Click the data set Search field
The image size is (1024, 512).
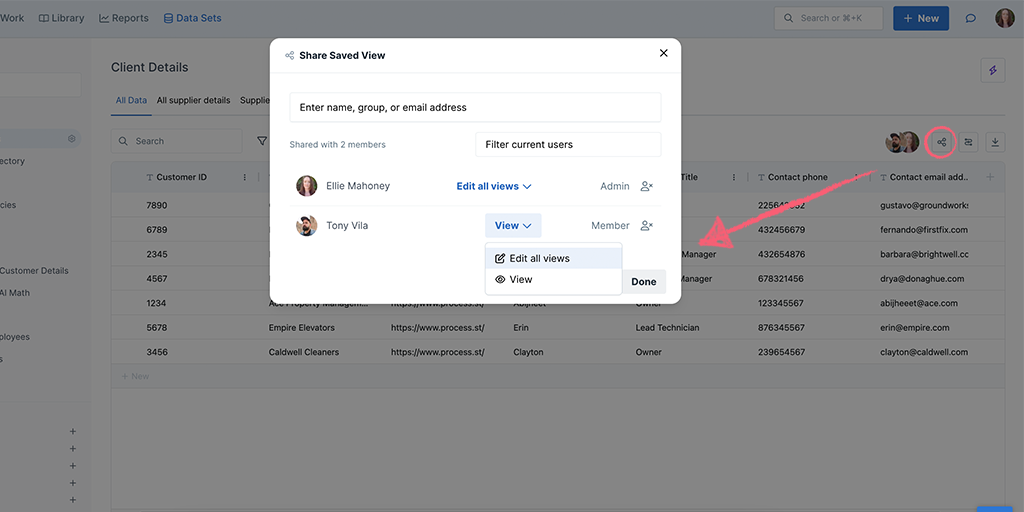pos(176,141)
